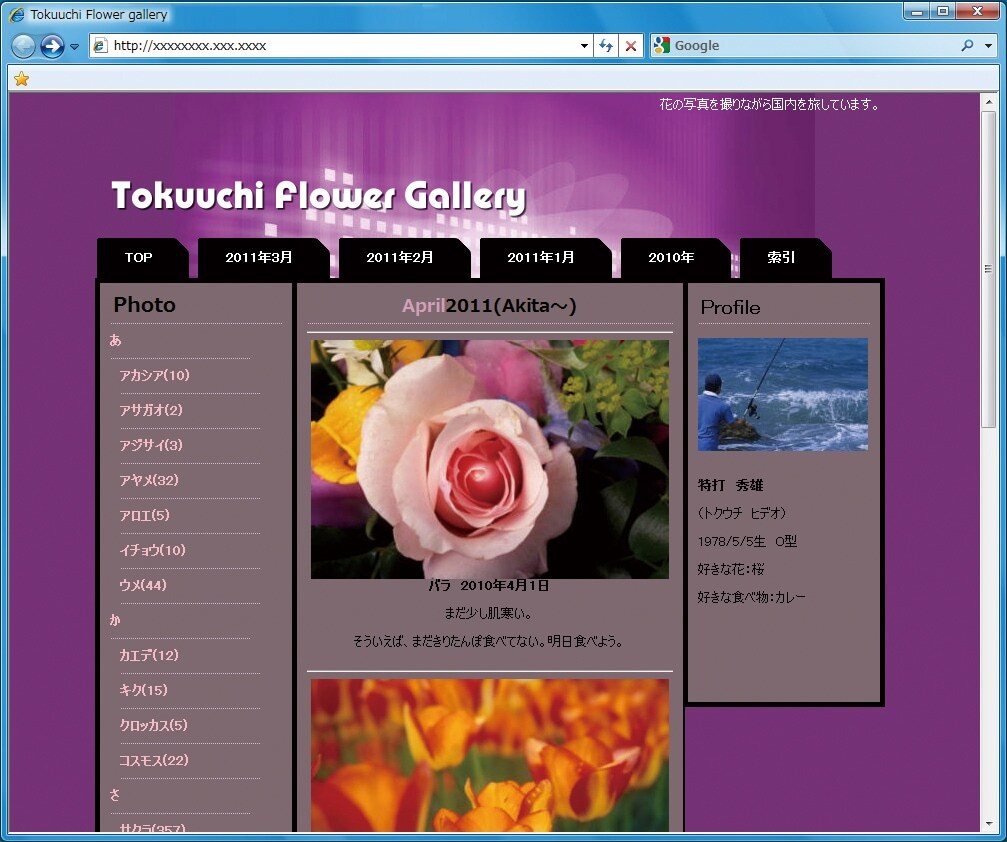Image resolution: width=1007 pixels, height=842 pixels.
Task: Open the ウメ(44) photo link
Action: pyautogui.click(x=143, y=585)
